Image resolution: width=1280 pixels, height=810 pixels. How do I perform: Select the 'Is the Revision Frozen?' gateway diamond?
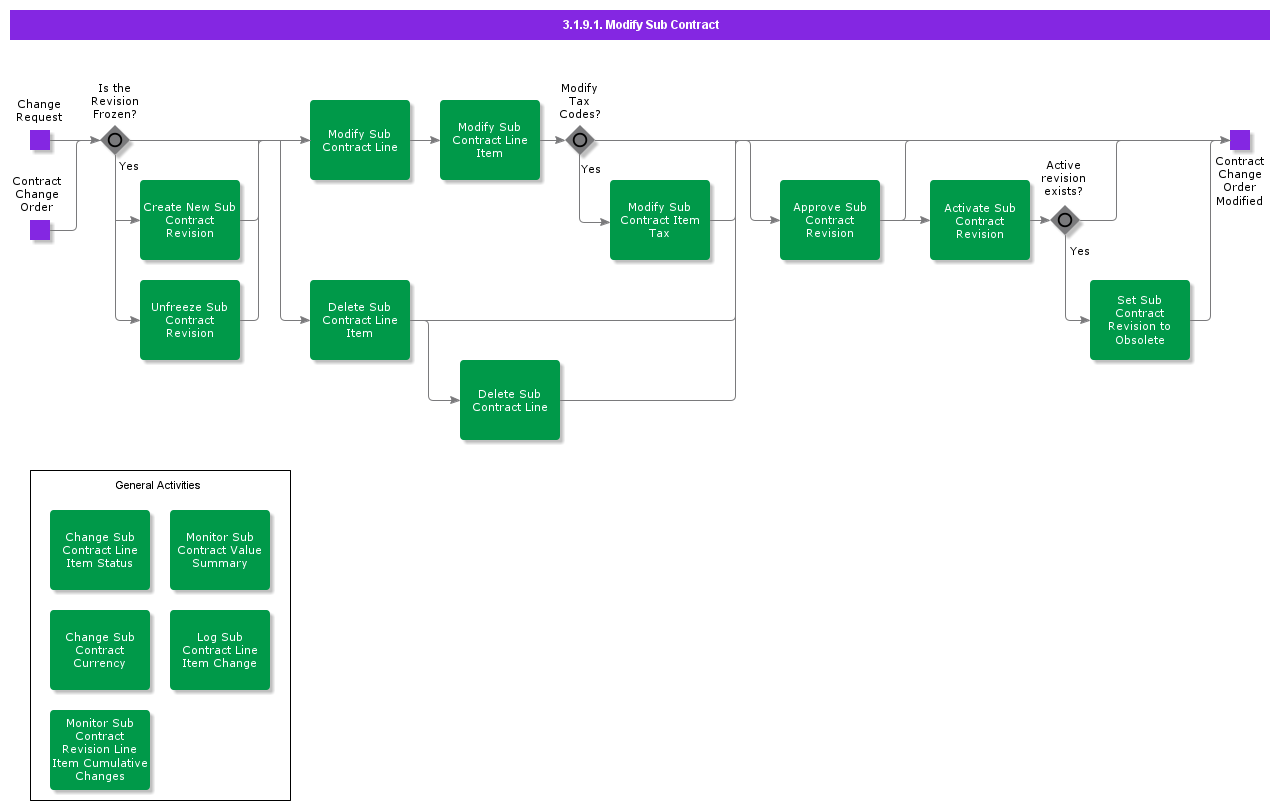click(x=115, y=140)
